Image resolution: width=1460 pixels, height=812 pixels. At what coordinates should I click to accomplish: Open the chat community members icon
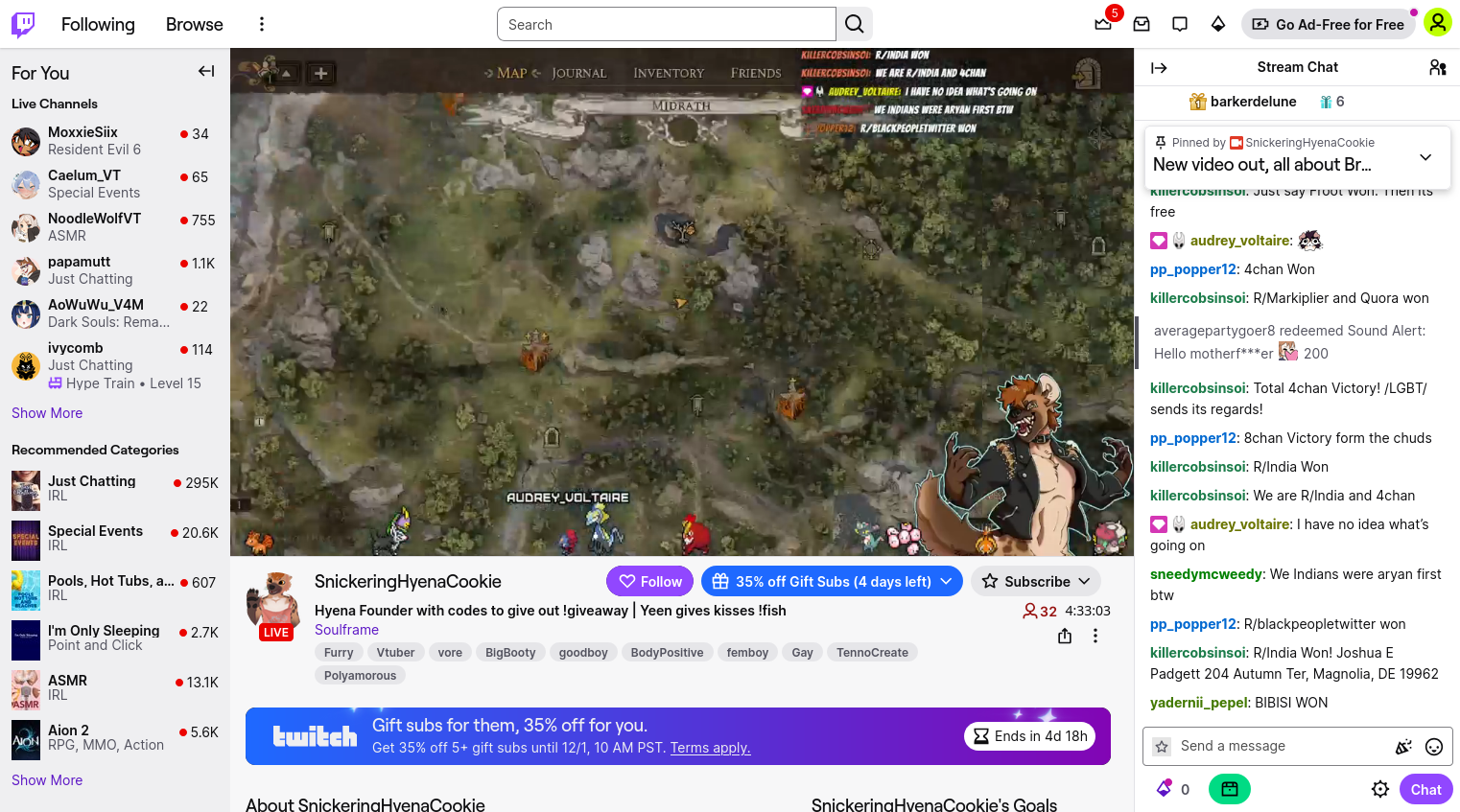[x=1437, y=67]
